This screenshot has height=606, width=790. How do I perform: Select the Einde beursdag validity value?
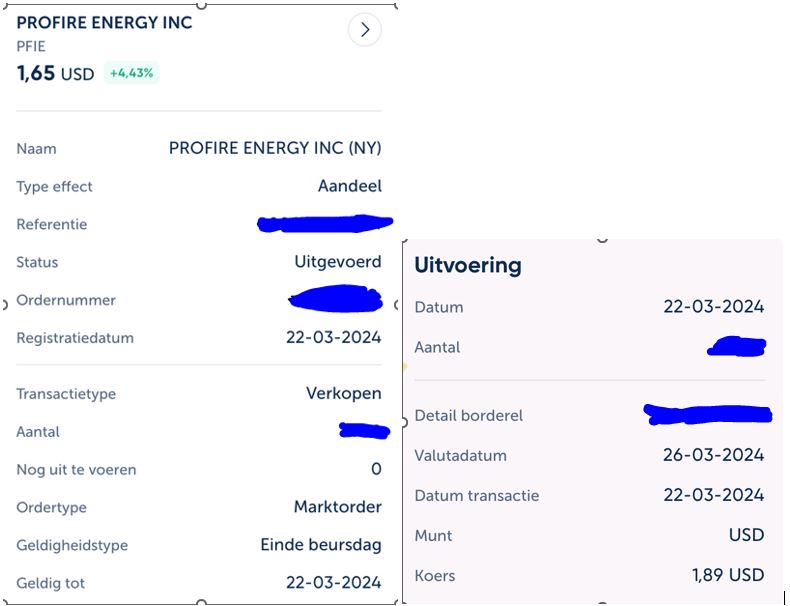(x=321, y=545)
